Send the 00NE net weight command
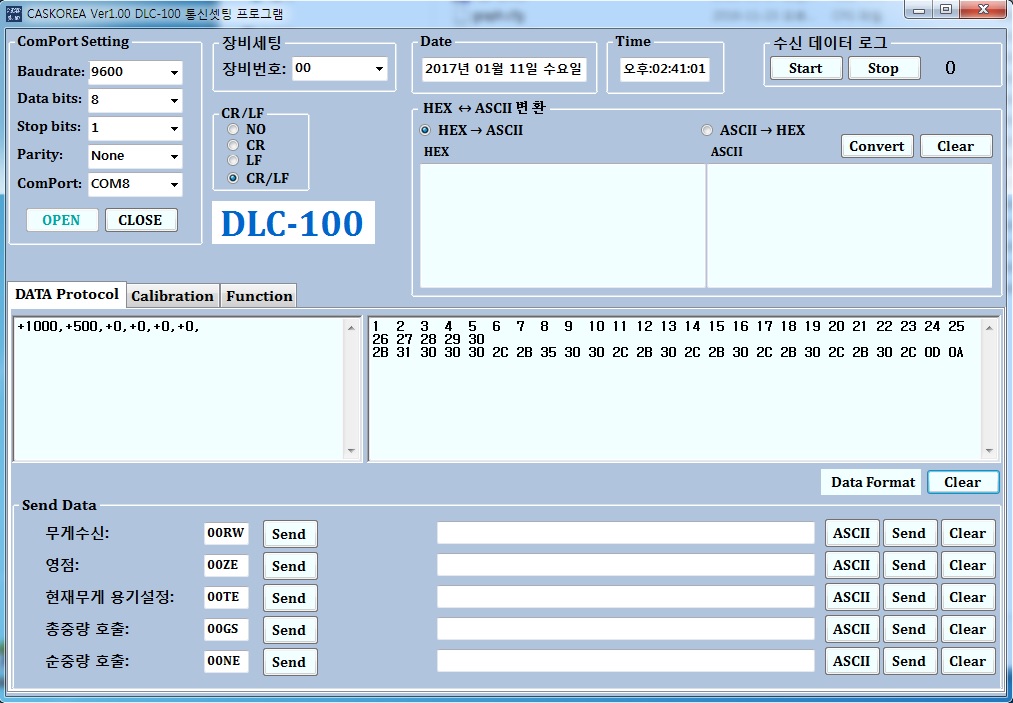Screen dimensions: 1013x703 tap(289, 662)
